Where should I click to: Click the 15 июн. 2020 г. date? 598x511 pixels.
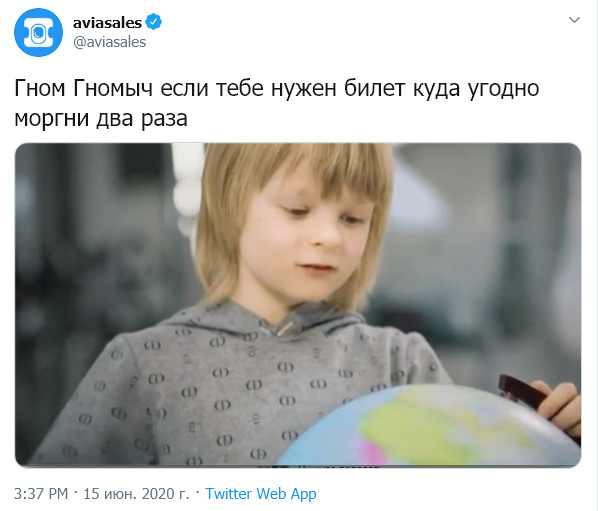tap(136, 493)
